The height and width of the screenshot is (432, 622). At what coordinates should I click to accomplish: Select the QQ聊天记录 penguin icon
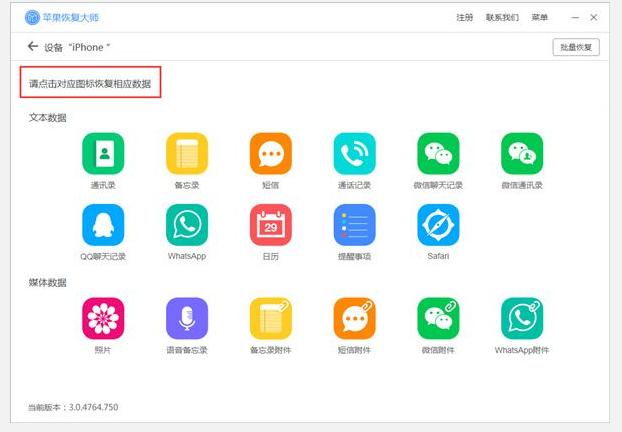pos(103,225)
